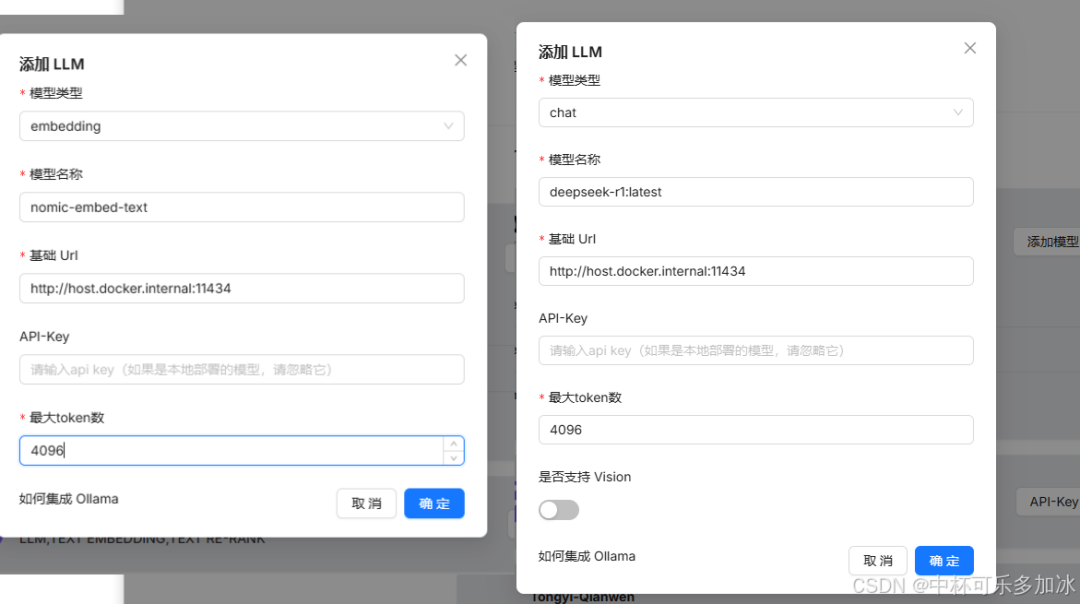This screenshot has height=604, width=1080.
Task: Toggle the 是否支持 Vision switch
Action: point(559,510)
